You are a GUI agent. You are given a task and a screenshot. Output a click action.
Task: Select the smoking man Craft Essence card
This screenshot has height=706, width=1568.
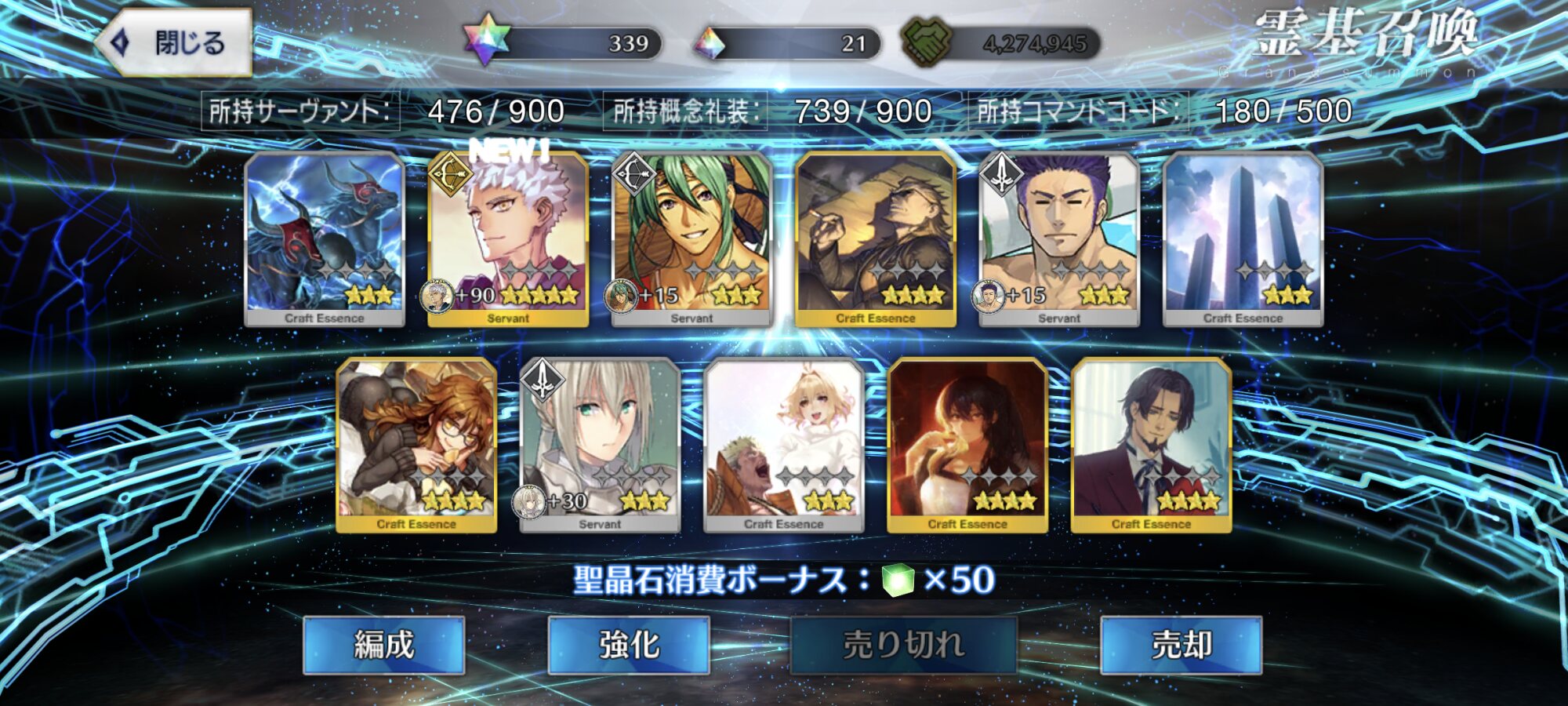(x=876, y=240)
